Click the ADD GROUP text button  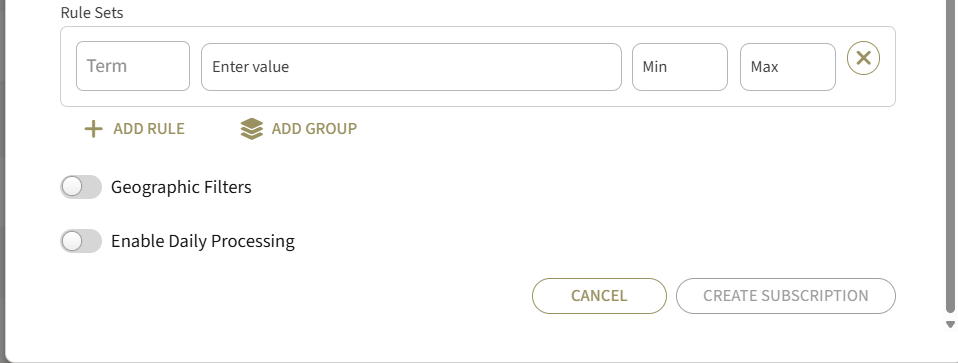[314, 129]
